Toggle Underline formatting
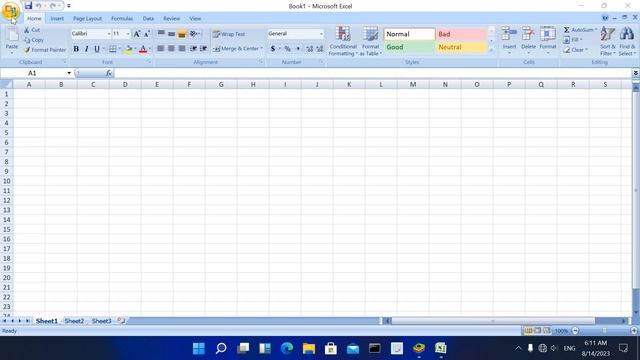 coord(97,49)
